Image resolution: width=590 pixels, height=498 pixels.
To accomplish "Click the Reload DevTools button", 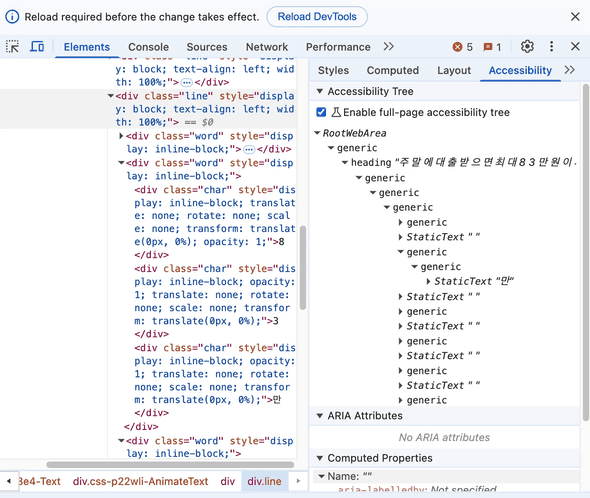I will [x=317, y=17].
